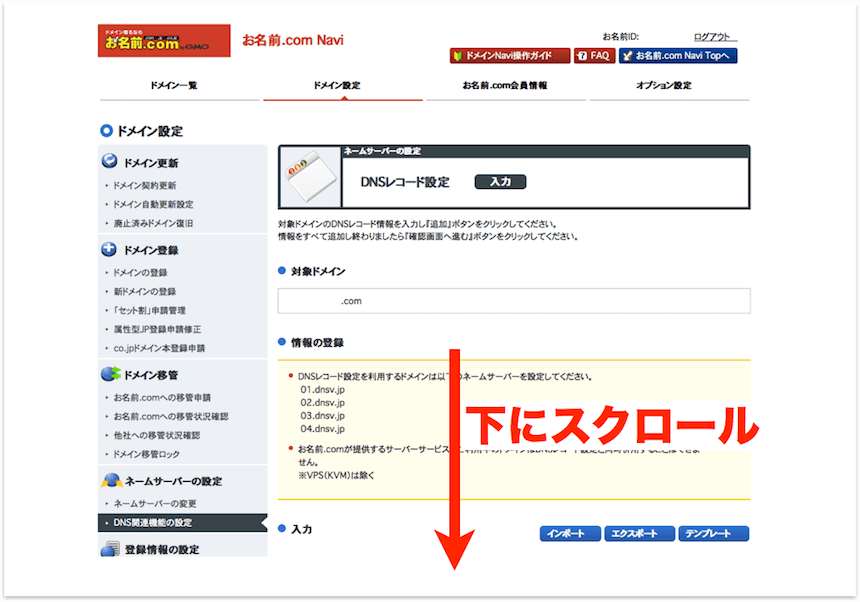Click the 入力 step badge

(x=500, y=181)
